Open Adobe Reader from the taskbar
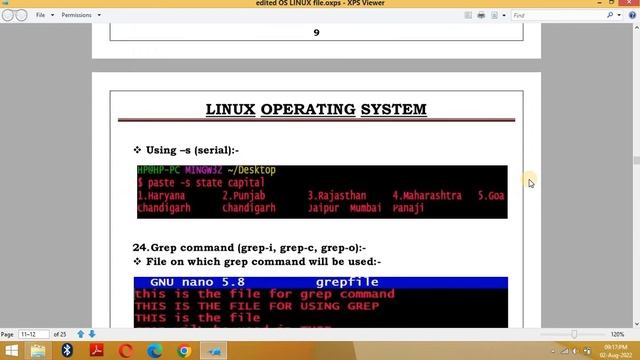 [x=97, y=351]
